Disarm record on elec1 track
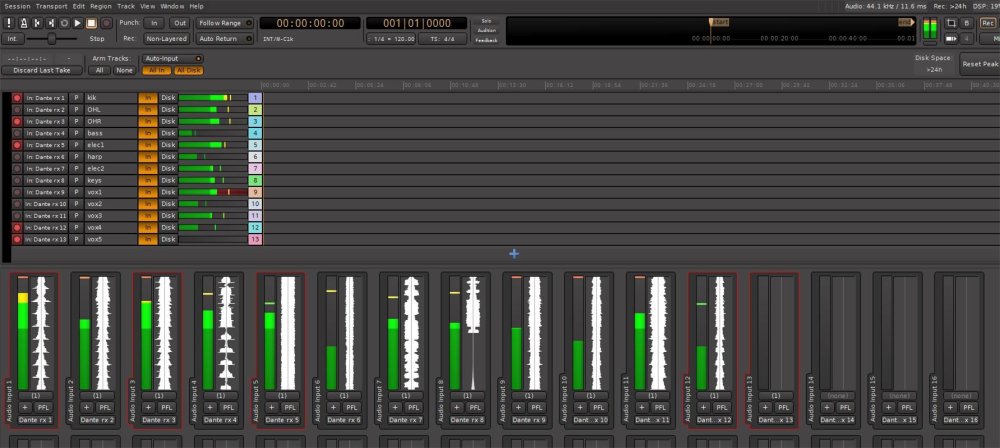Viewport: 1000px width, 448px height. coord(17,145)
